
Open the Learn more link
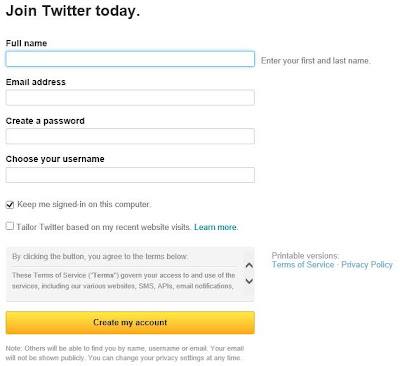216,227
